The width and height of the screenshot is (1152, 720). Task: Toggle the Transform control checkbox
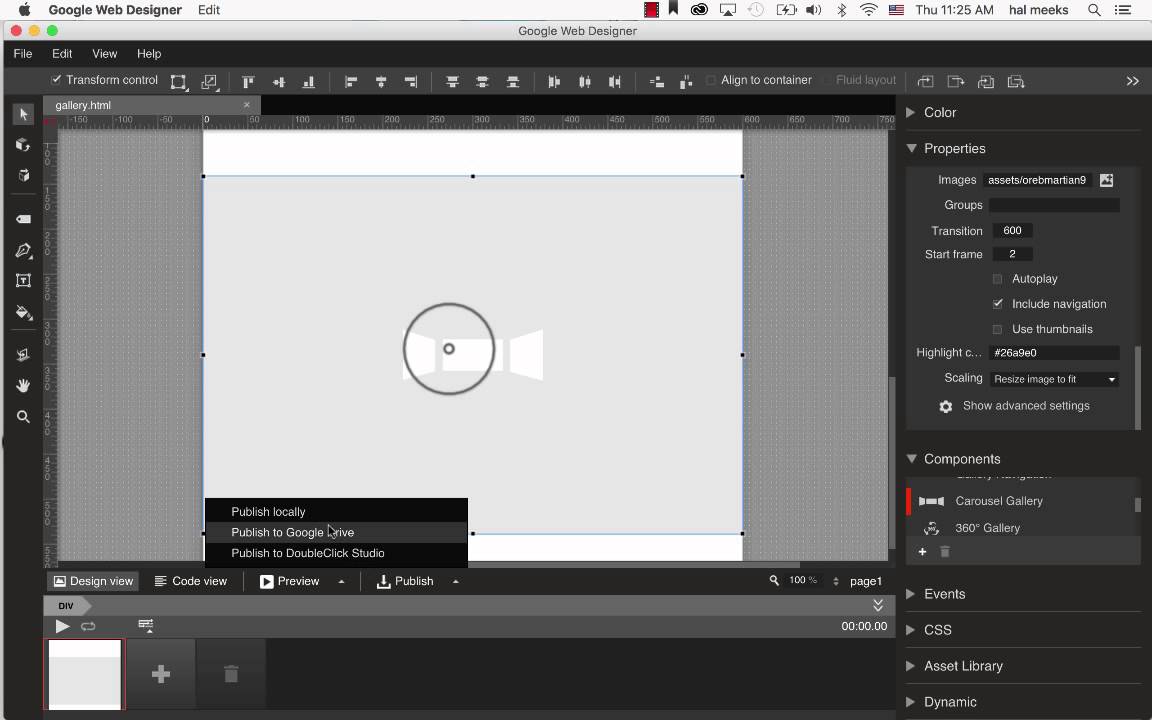point(56,79)
